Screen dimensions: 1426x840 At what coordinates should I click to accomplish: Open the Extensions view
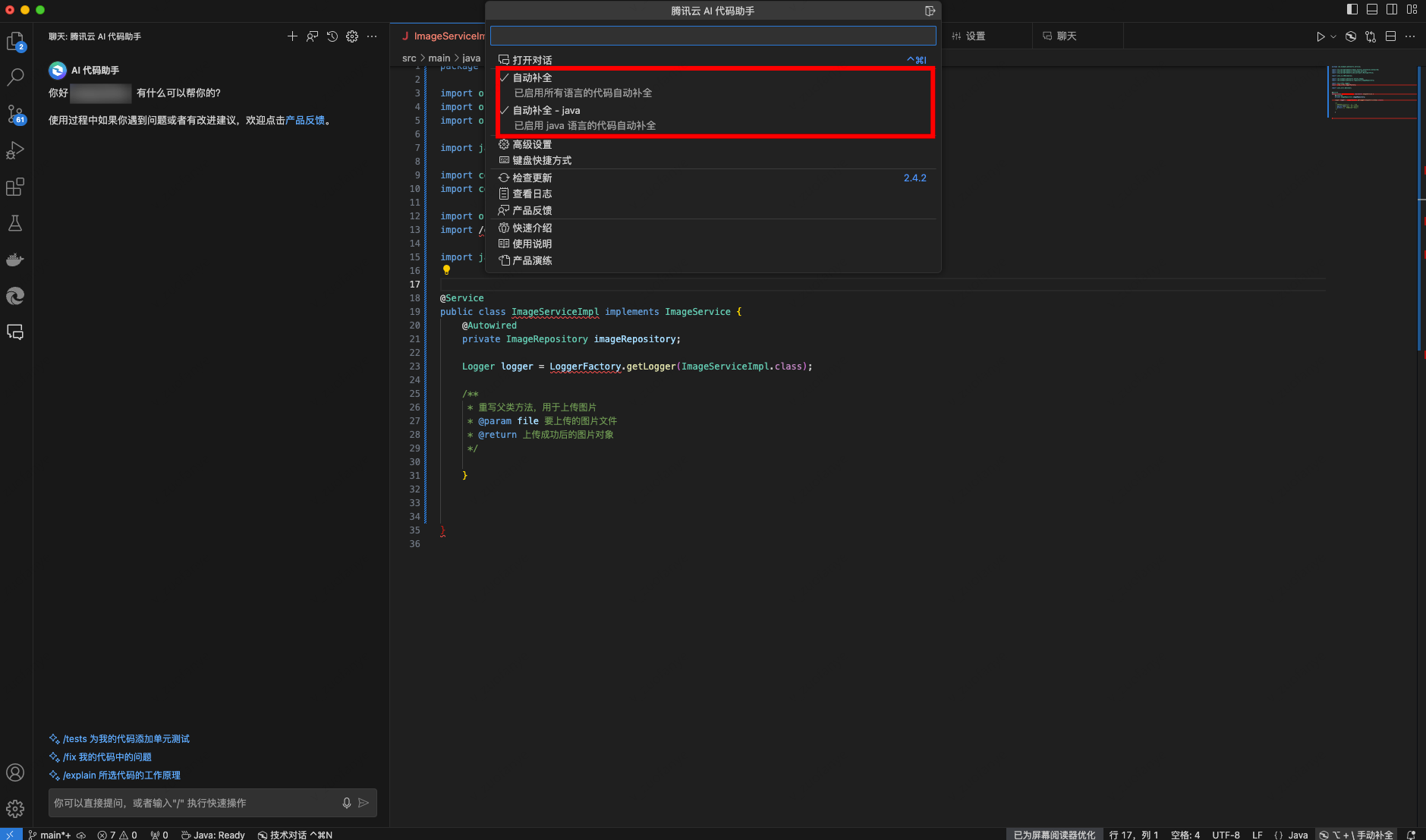tap(15, 187)
